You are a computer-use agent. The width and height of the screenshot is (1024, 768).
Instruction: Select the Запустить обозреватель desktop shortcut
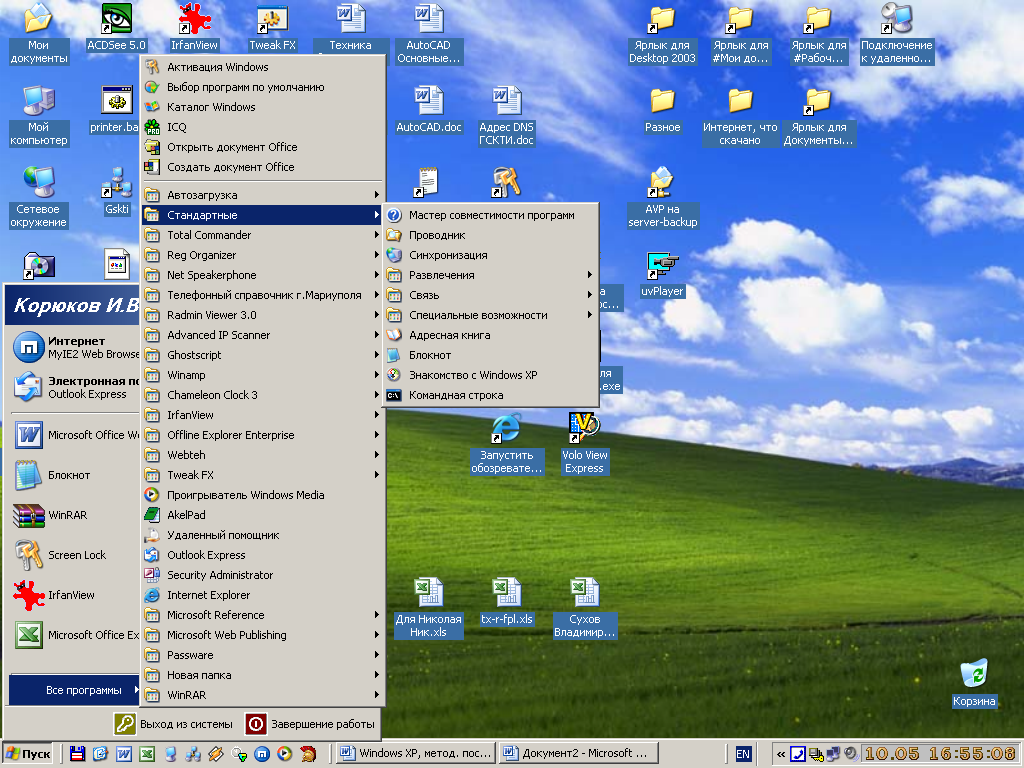click(x=507, y=444)
